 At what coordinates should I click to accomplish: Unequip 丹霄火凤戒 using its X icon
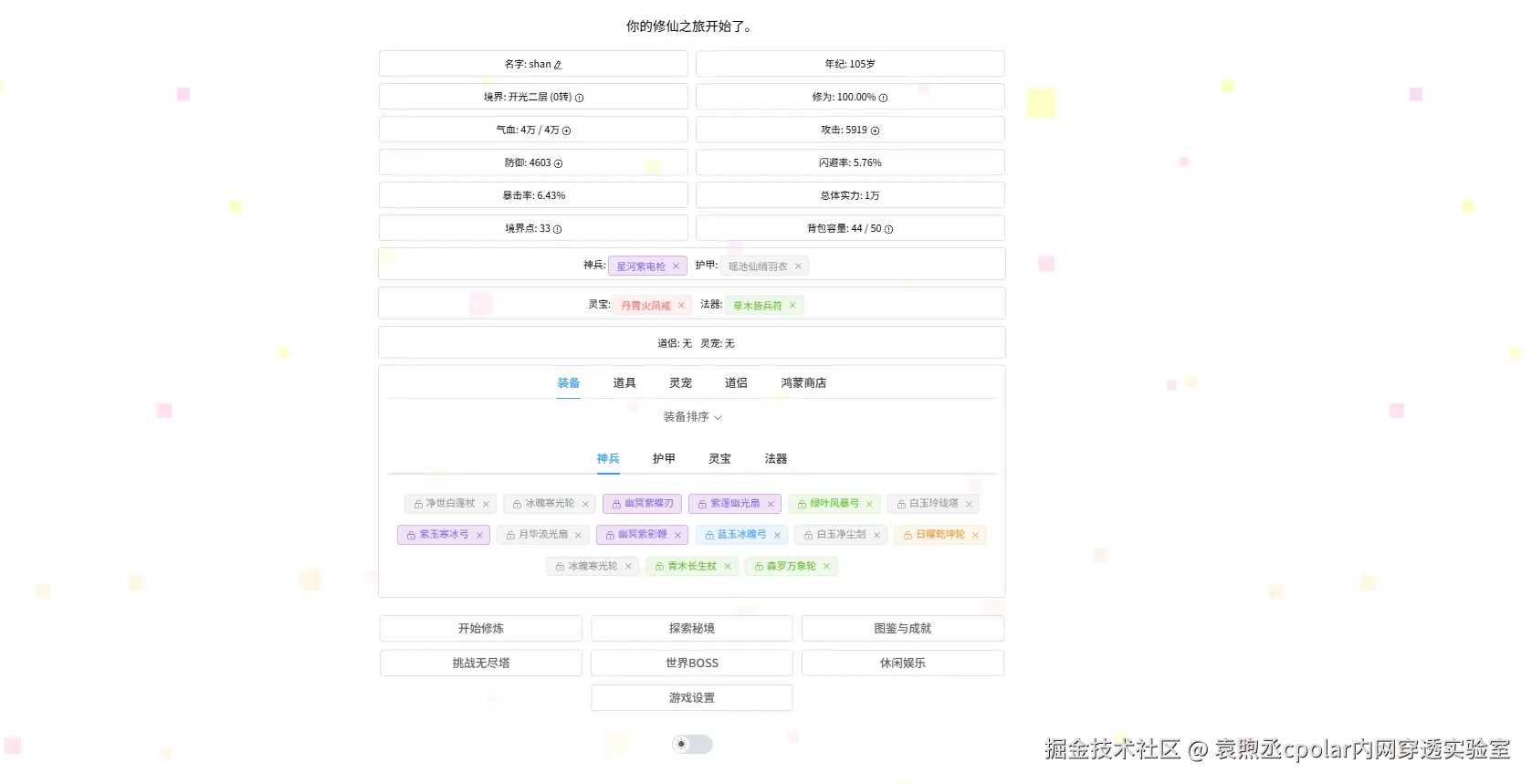[x=681, y=306]
